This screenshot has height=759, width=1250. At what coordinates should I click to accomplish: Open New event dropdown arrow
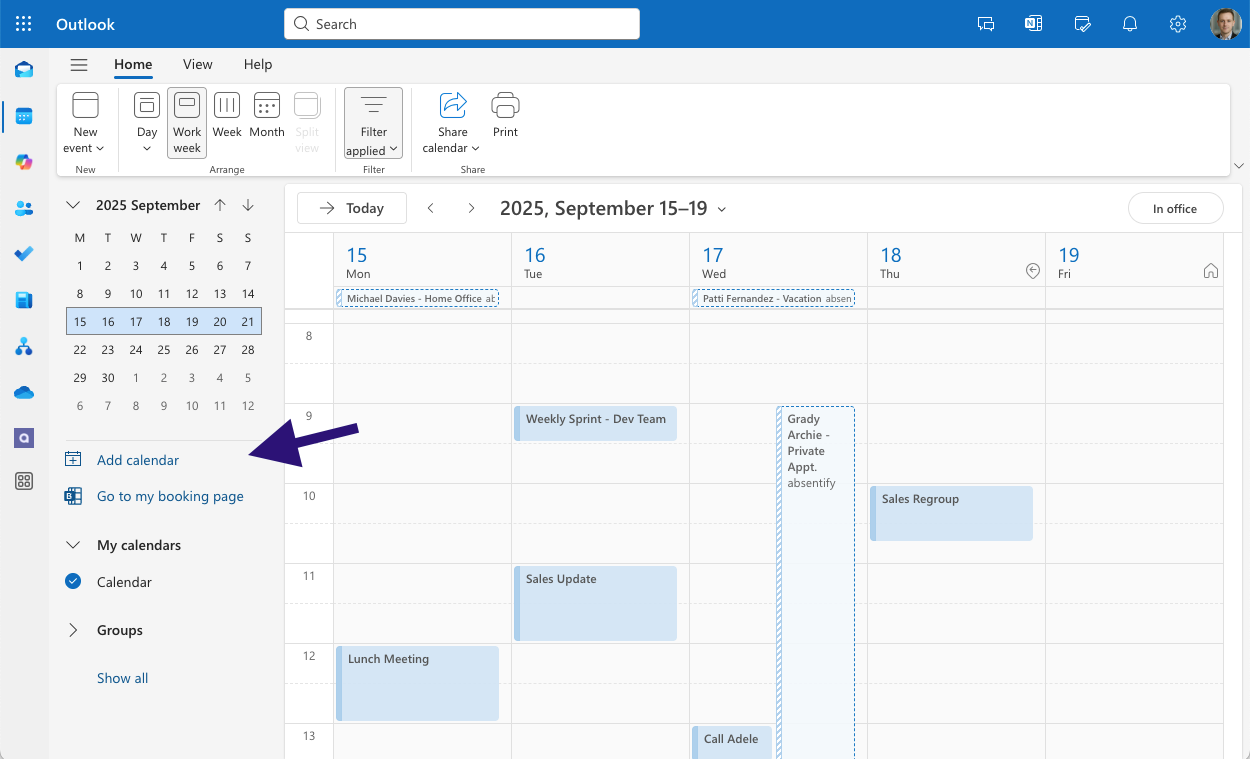(x=100, y=149)
